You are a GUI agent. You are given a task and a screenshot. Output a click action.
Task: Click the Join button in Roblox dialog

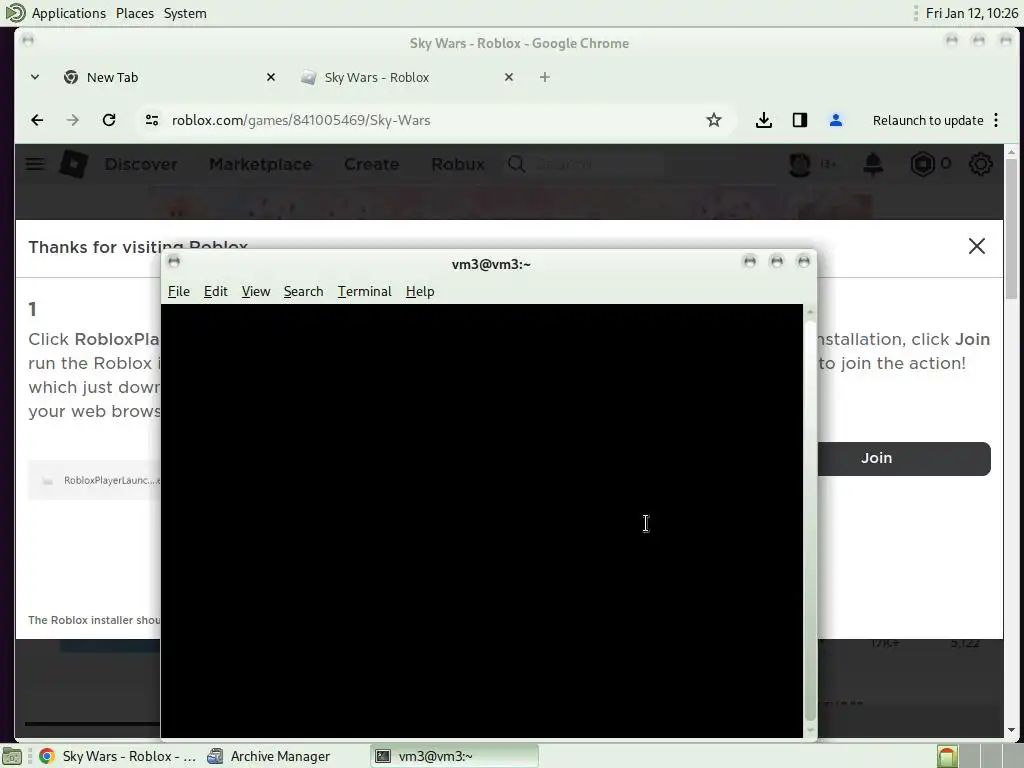click(x=904, y=458)
